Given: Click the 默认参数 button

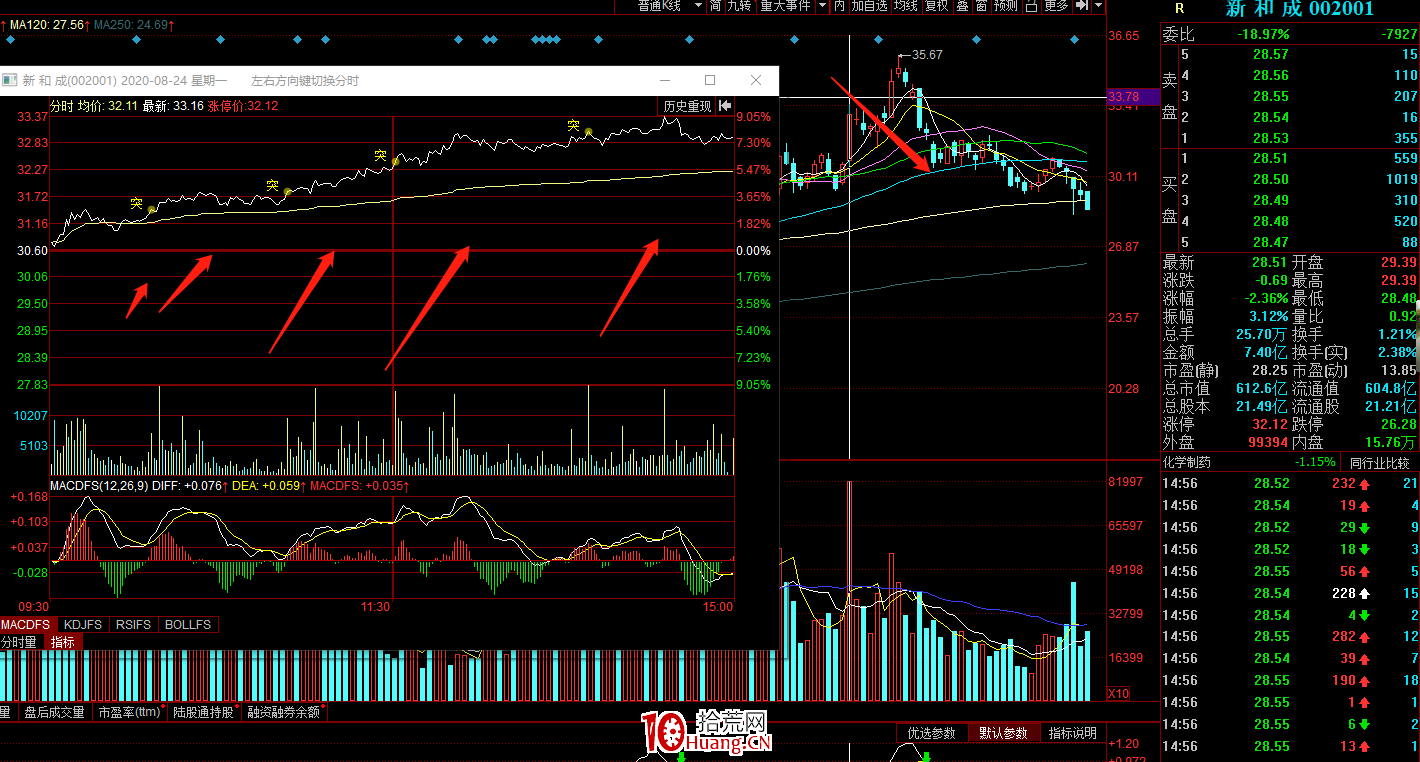Looking at the screenshot, I should [x=1003, y=733].
